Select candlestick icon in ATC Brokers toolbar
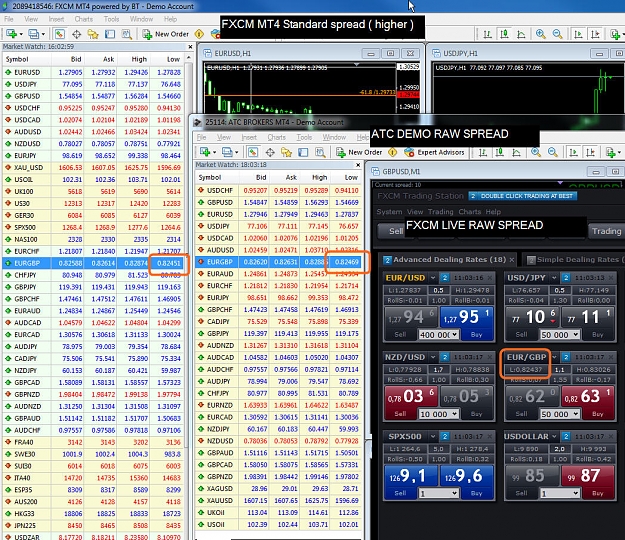This screenshot has width=625, height=540. pos(499,152)
